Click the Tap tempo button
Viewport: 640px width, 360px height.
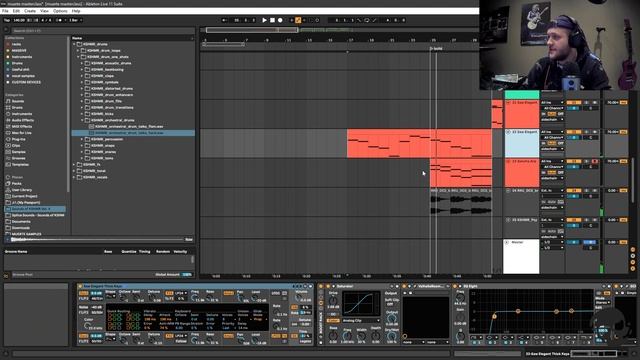pyautogui.click(x=7, y=20)
